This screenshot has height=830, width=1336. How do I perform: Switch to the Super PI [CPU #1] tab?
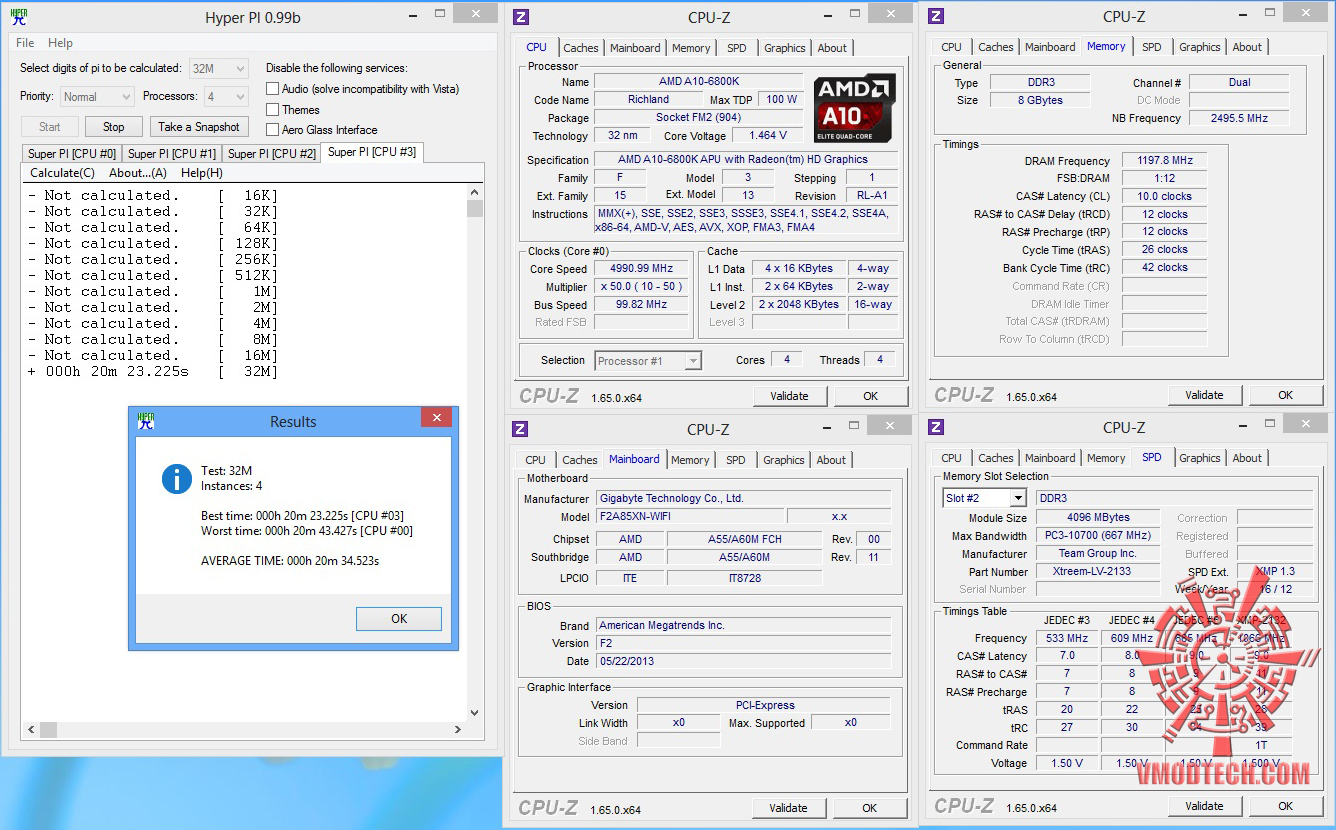[172, 154]
